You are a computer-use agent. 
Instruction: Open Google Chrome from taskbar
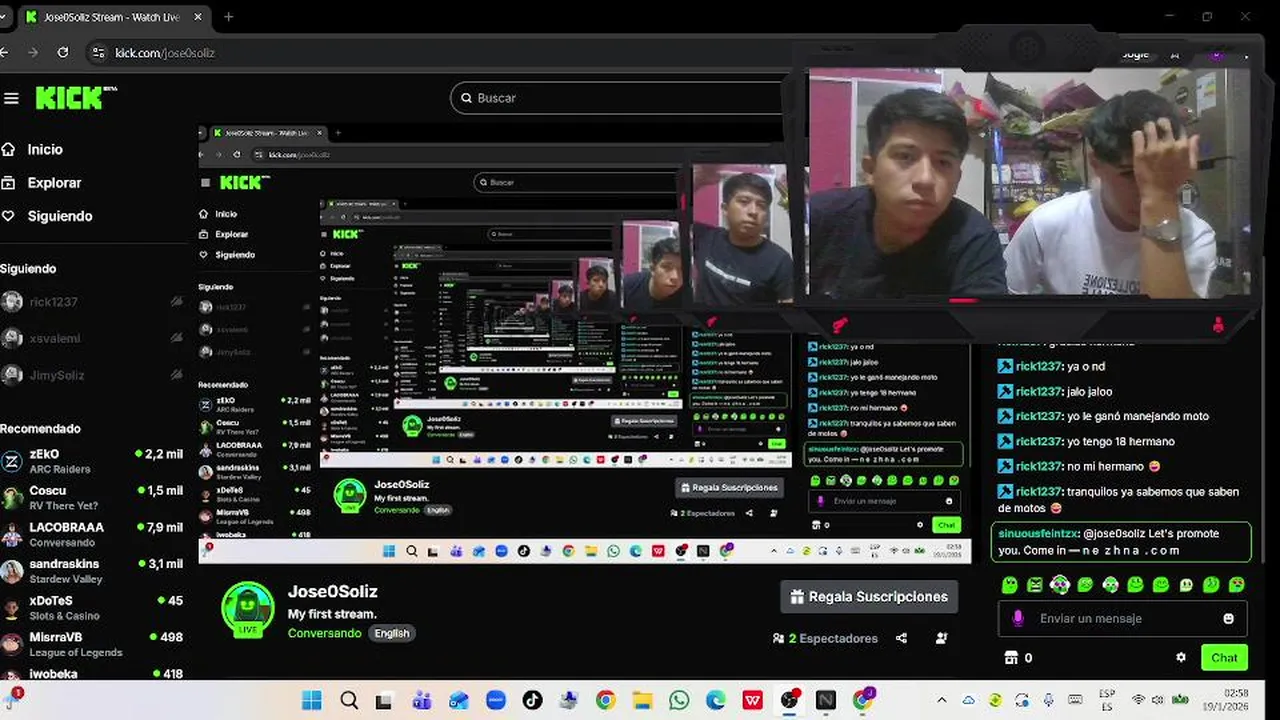pyautogui.click(x=605, y=700)
